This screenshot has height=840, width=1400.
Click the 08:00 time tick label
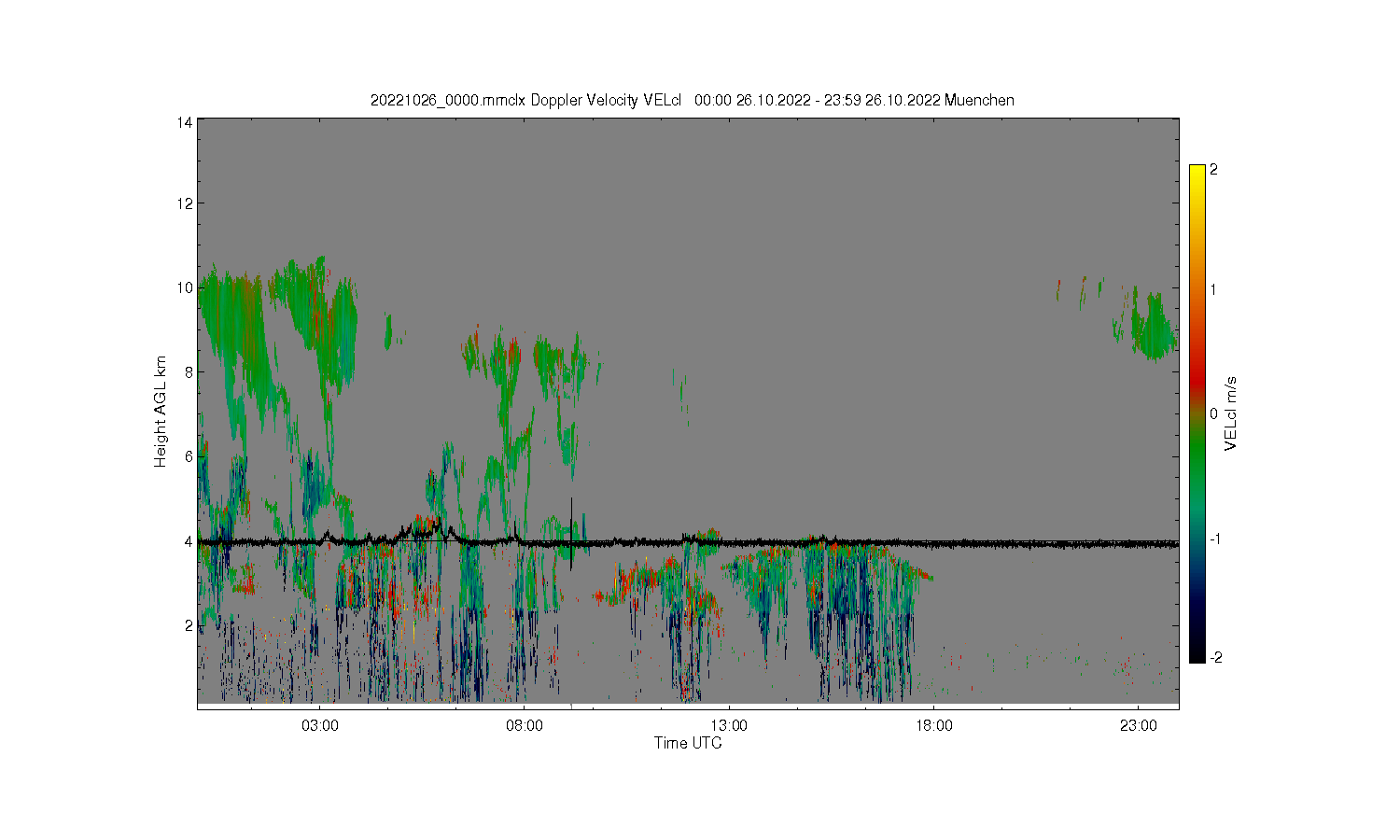point(525,725)
